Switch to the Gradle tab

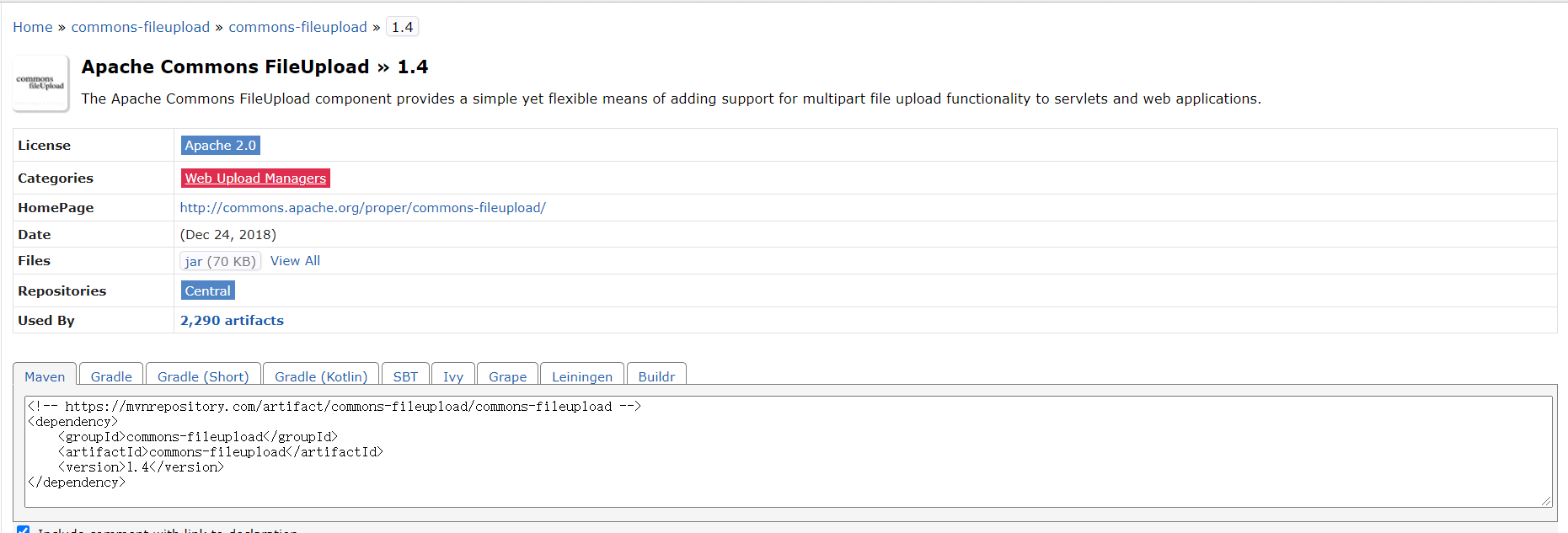[111, 376]
